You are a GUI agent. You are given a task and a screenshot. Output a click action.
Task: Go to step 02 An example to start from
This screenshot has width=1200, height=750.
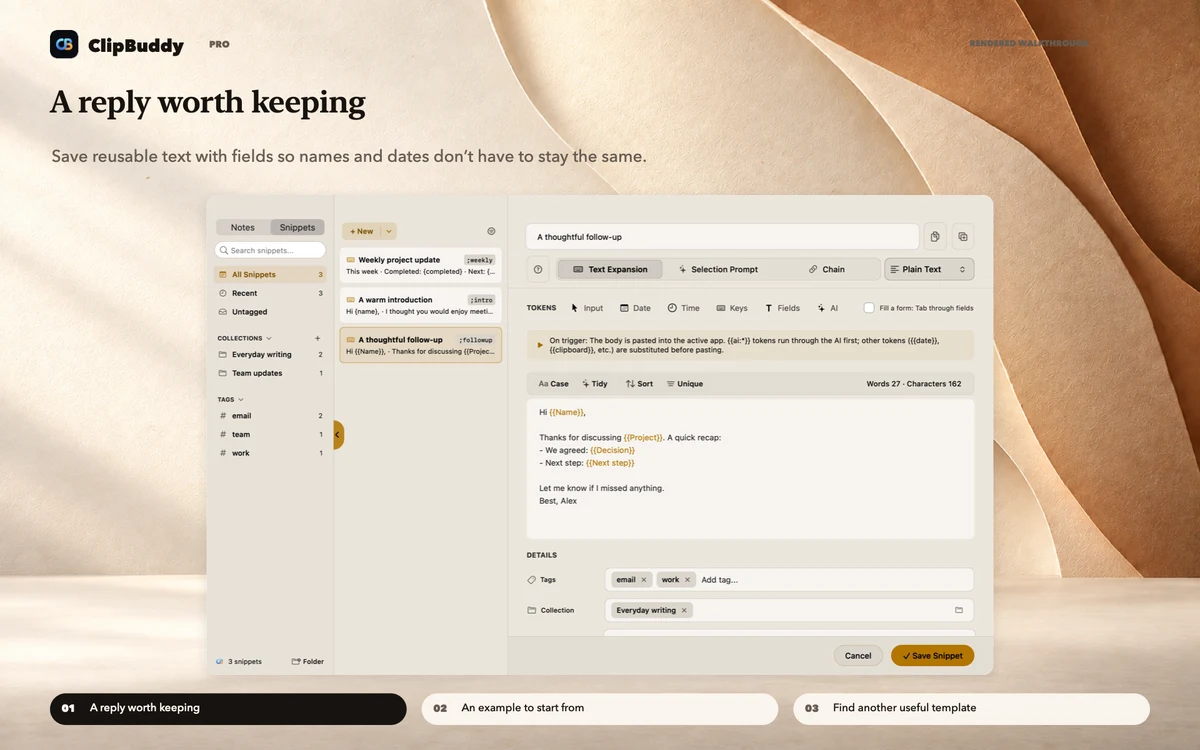coord(600,708)
